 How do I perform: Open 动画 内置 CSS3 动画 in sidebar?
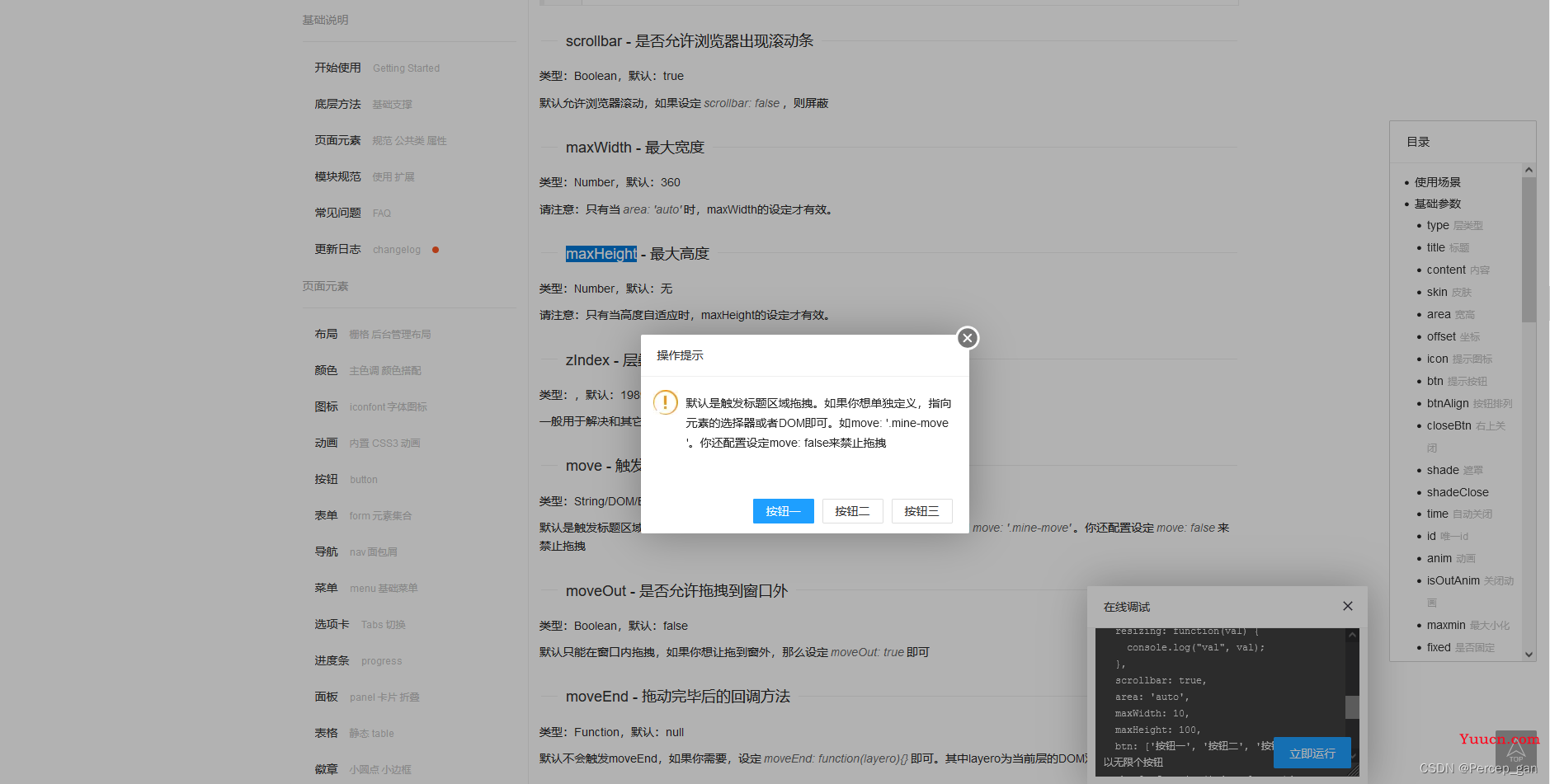[367, 443]
